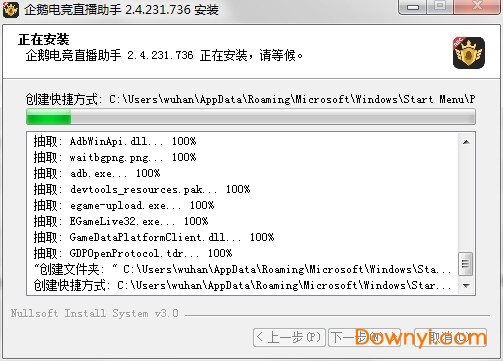Click the log scrollbar down arrow
This screenshot has width=503, height=361.
(x=466, y=286)
